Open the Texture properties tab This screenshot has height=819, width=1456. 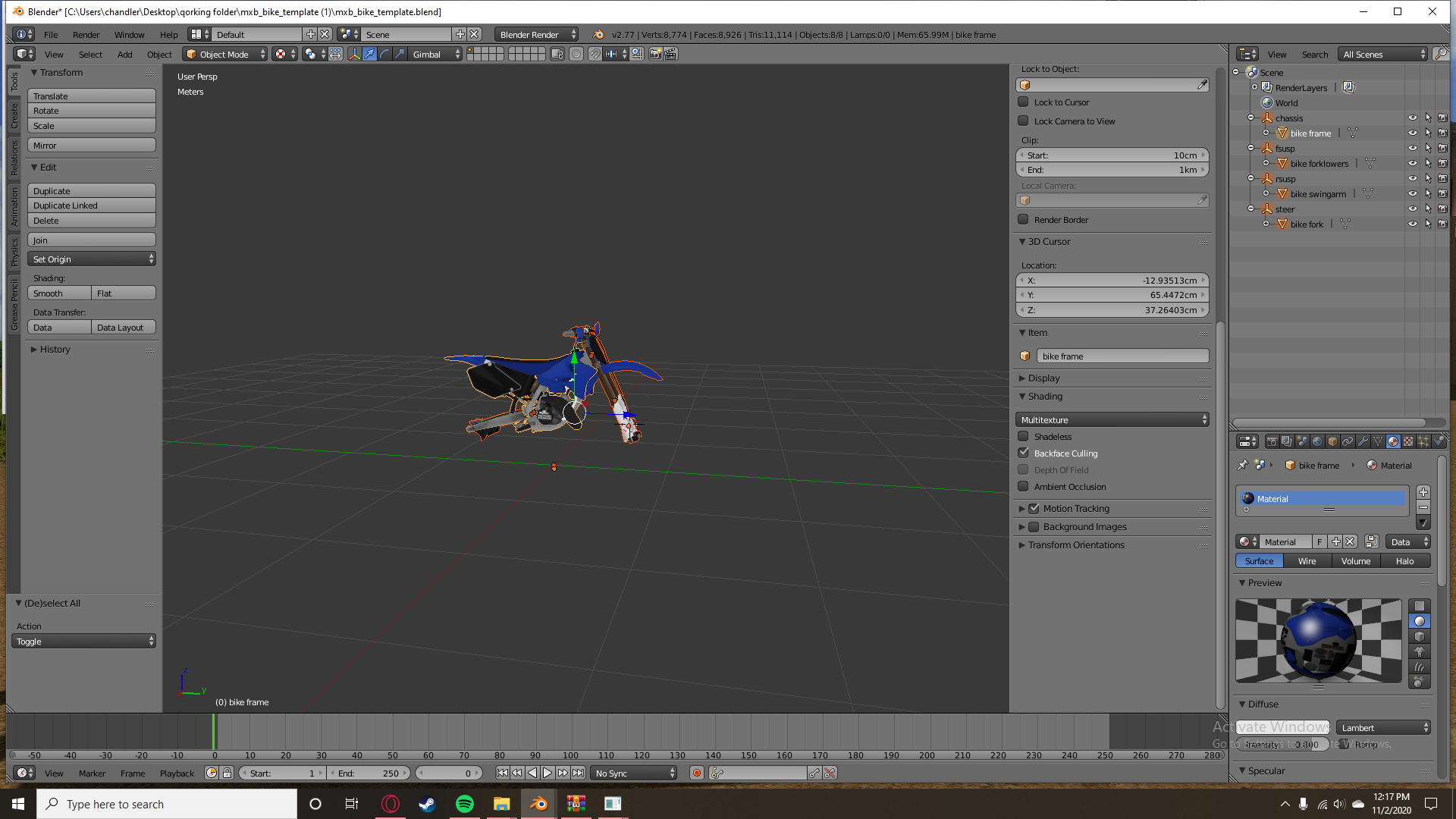click(1408, 441)
